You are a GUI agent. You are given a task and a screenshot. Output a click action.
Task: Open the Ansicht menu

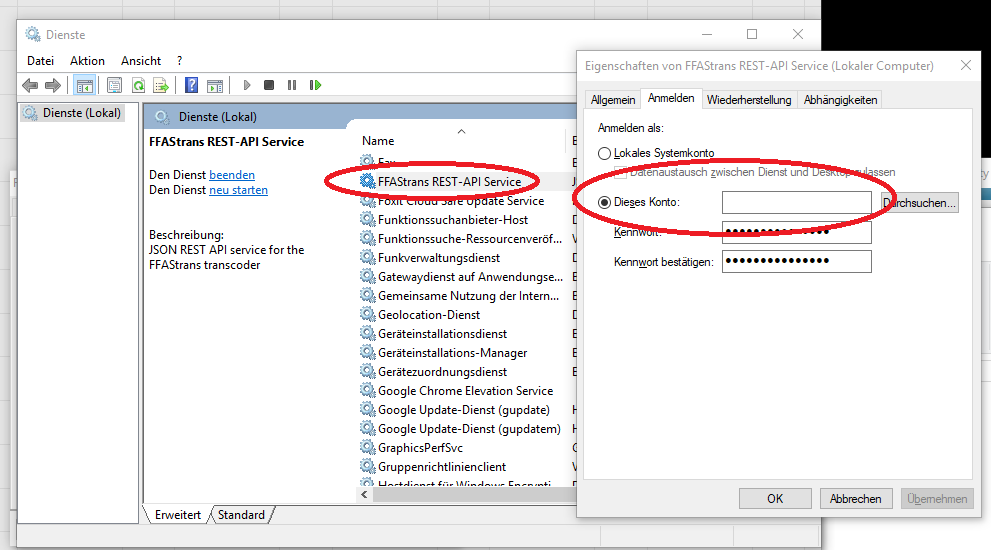point(141,61)
